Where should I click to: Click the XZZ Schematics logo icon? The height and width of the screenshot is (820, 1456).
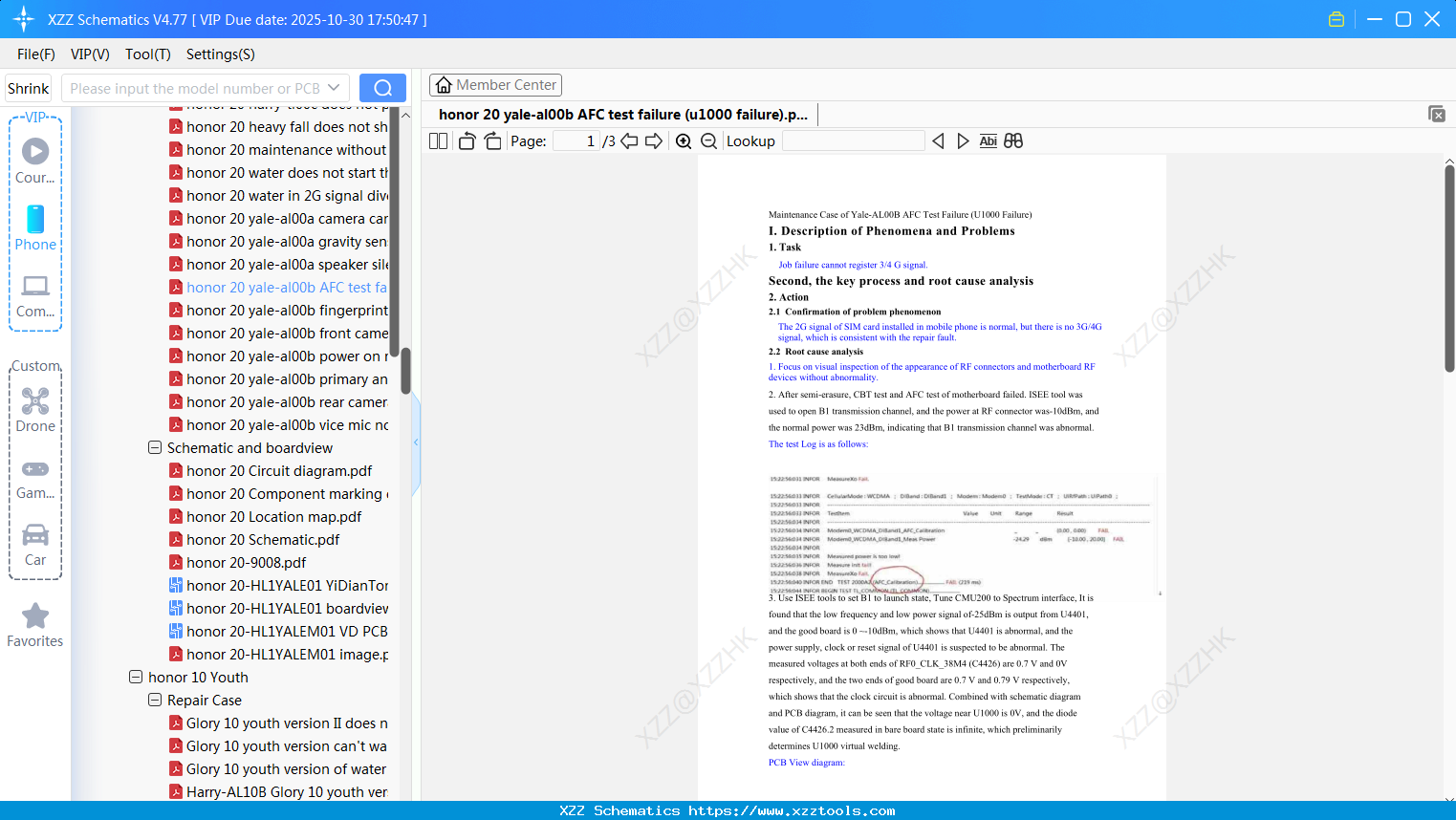24,19
